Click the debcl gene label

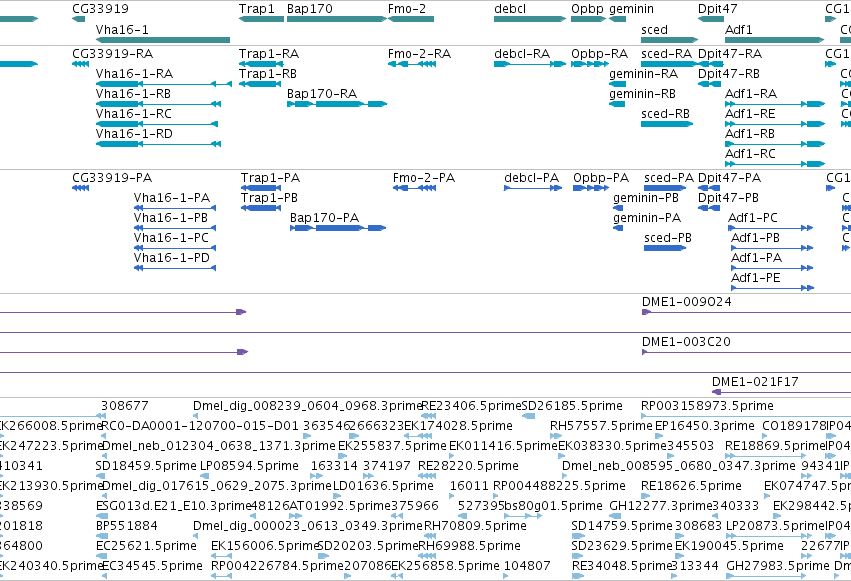coord(510,9)
